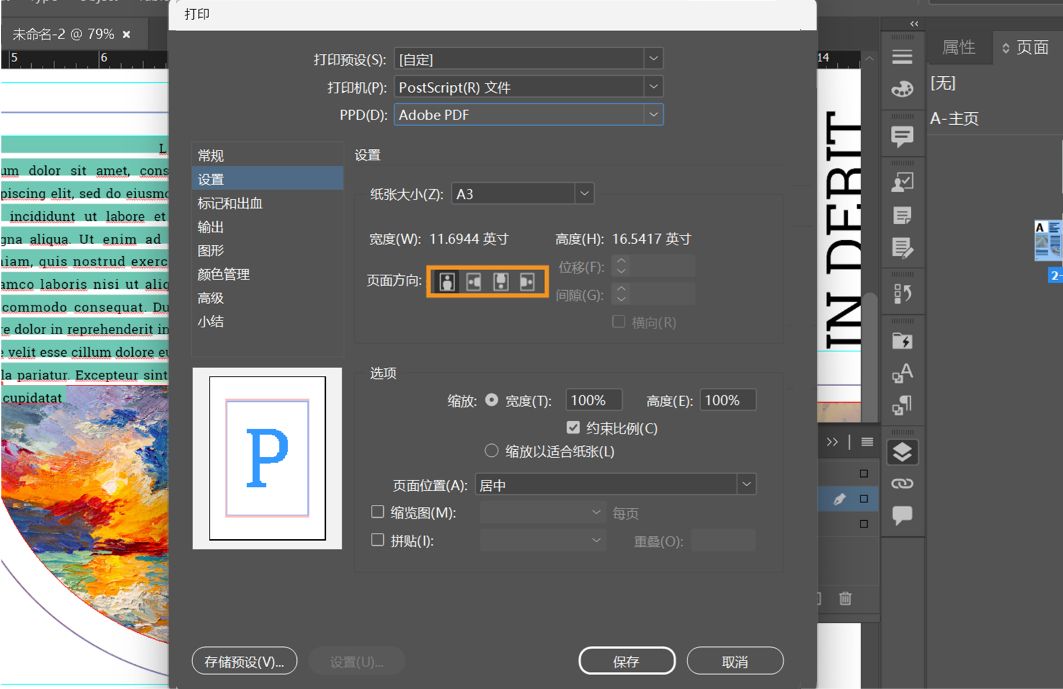Select portrait page orientation icon

pos(447,281)
